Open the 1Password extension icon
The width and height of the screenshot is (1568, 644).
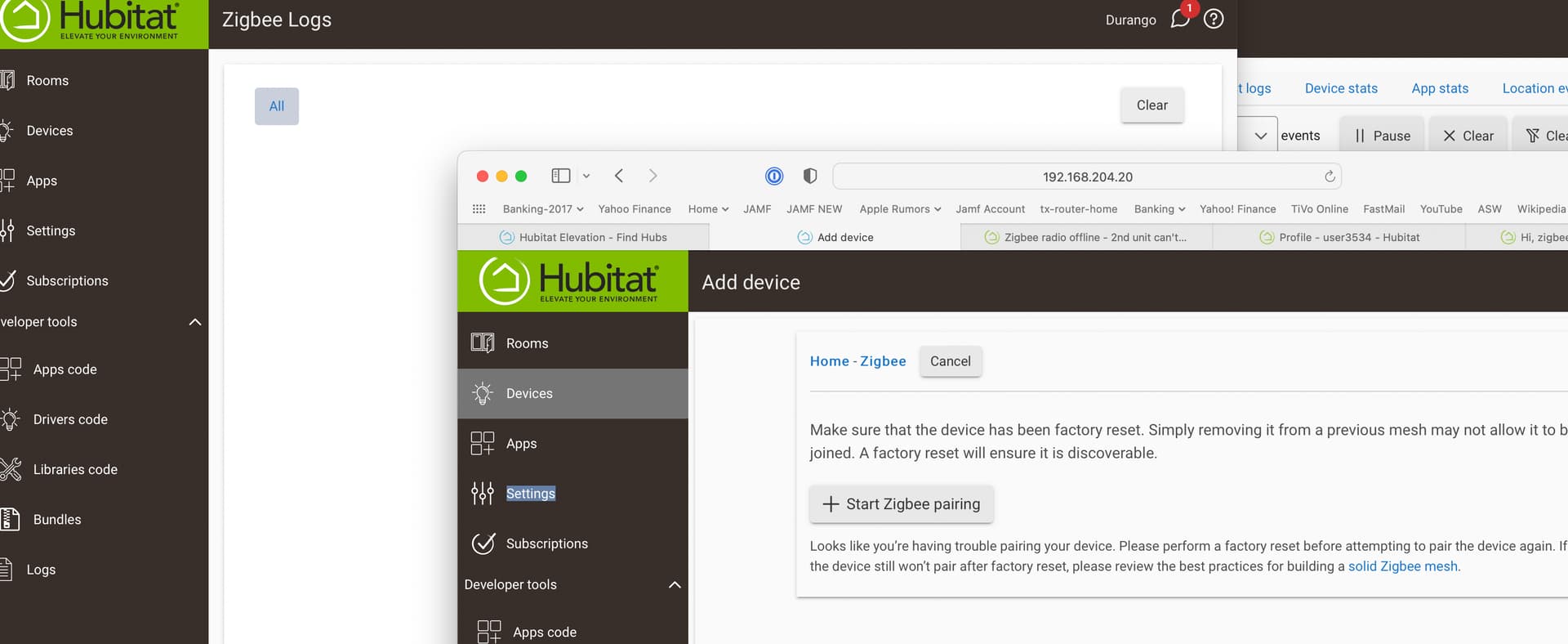pos(774,176)
